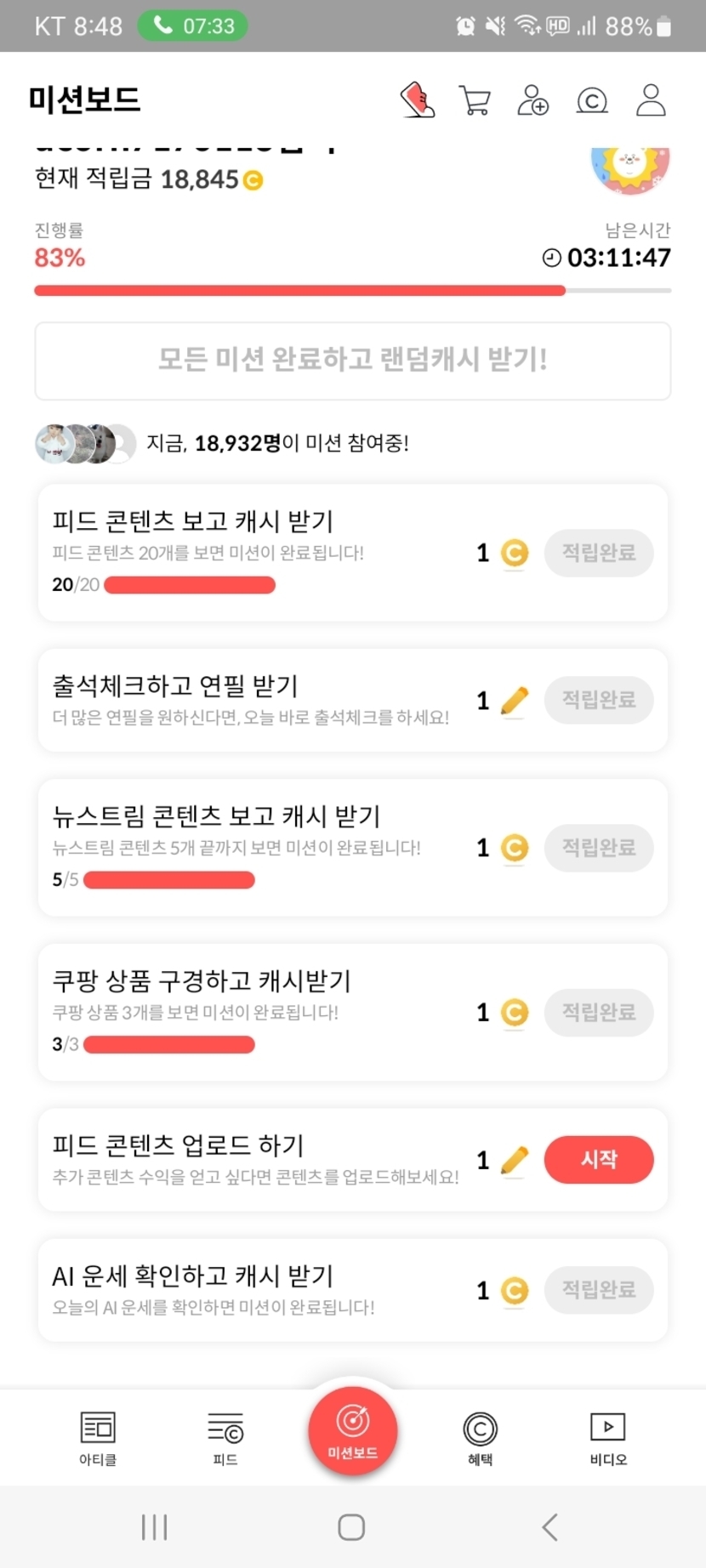Tap the invite friend icon

533,100
